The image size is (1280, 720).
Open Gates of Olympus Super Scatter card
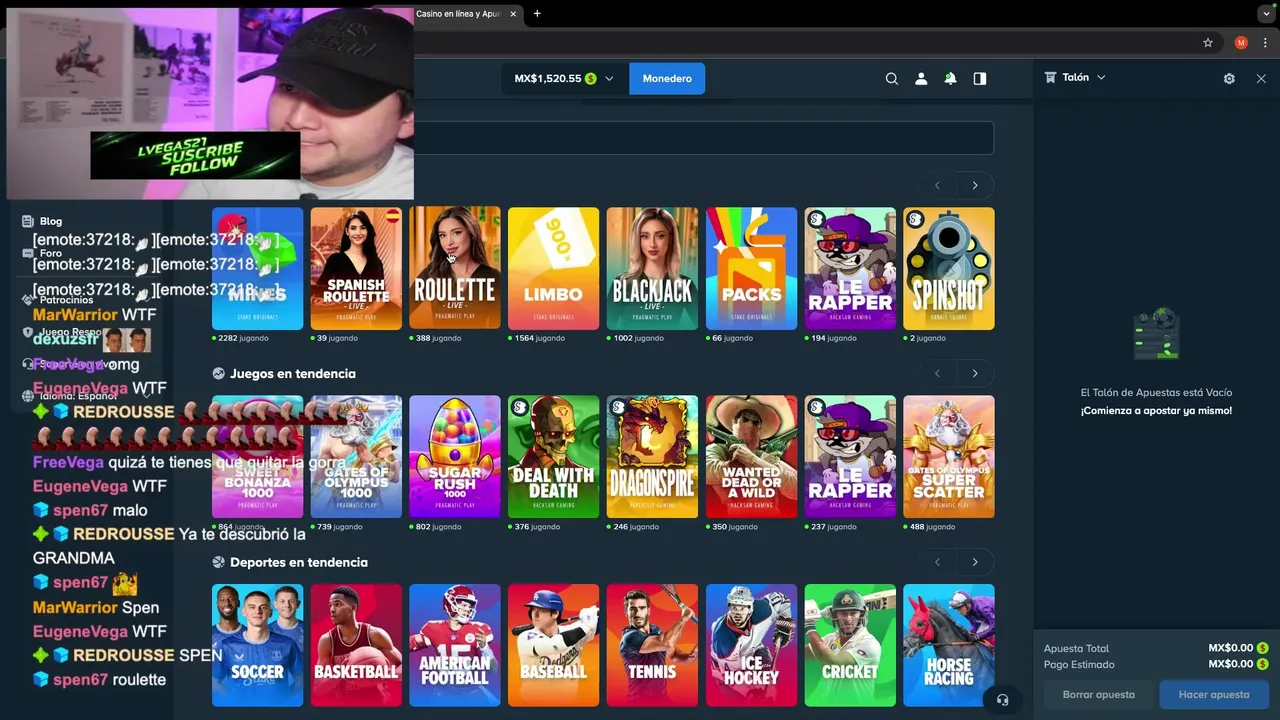[x=949, y=457]
